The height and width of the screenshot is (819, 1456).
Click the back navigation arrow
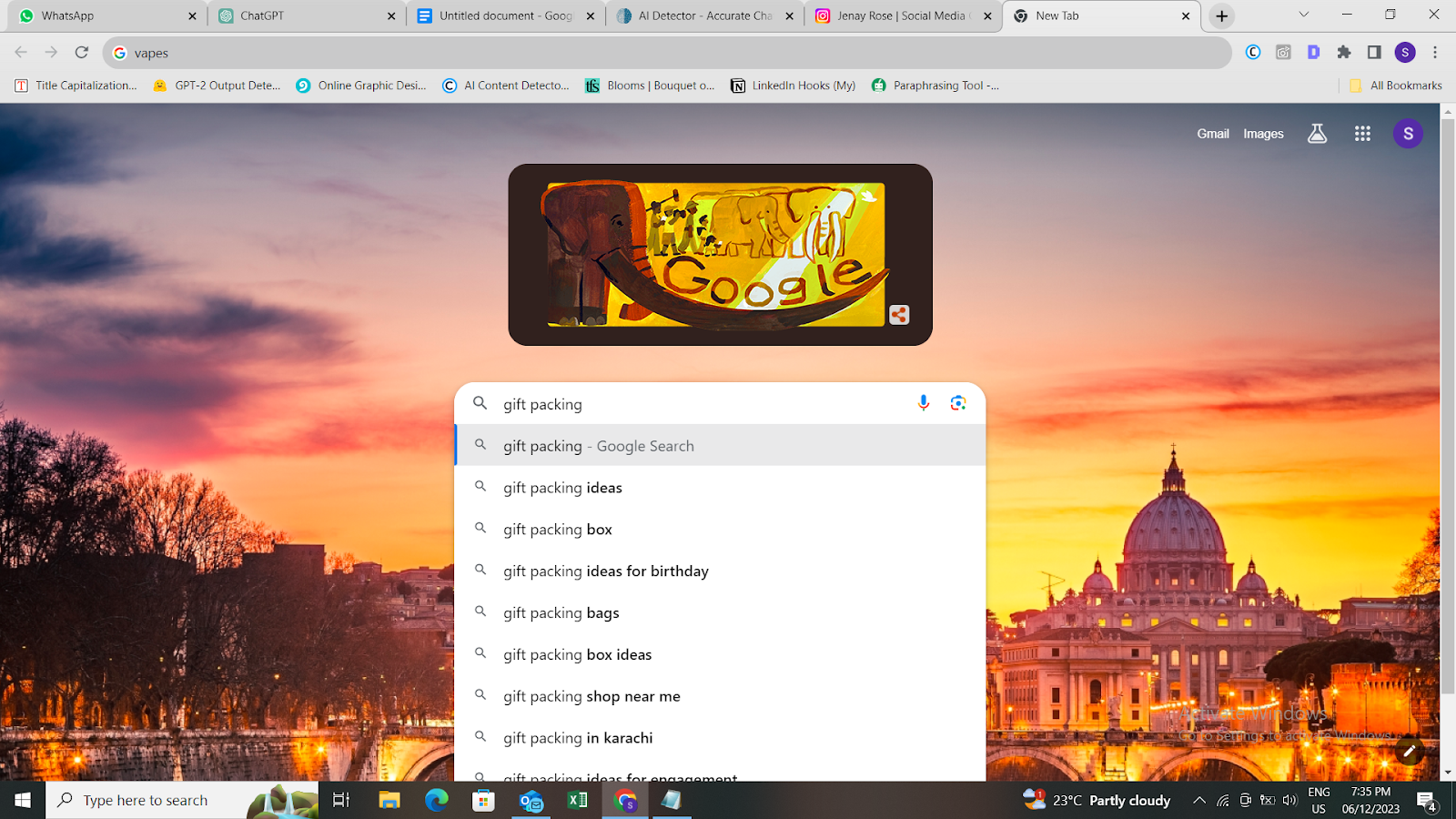[20, 52]
